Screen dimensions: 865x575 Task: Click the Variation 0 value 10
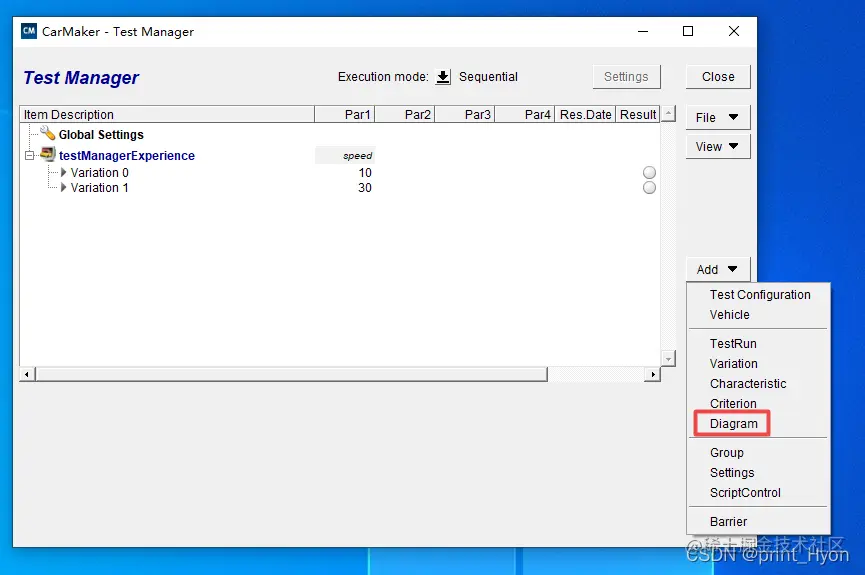pyautogui.click(x=365, y=173)
